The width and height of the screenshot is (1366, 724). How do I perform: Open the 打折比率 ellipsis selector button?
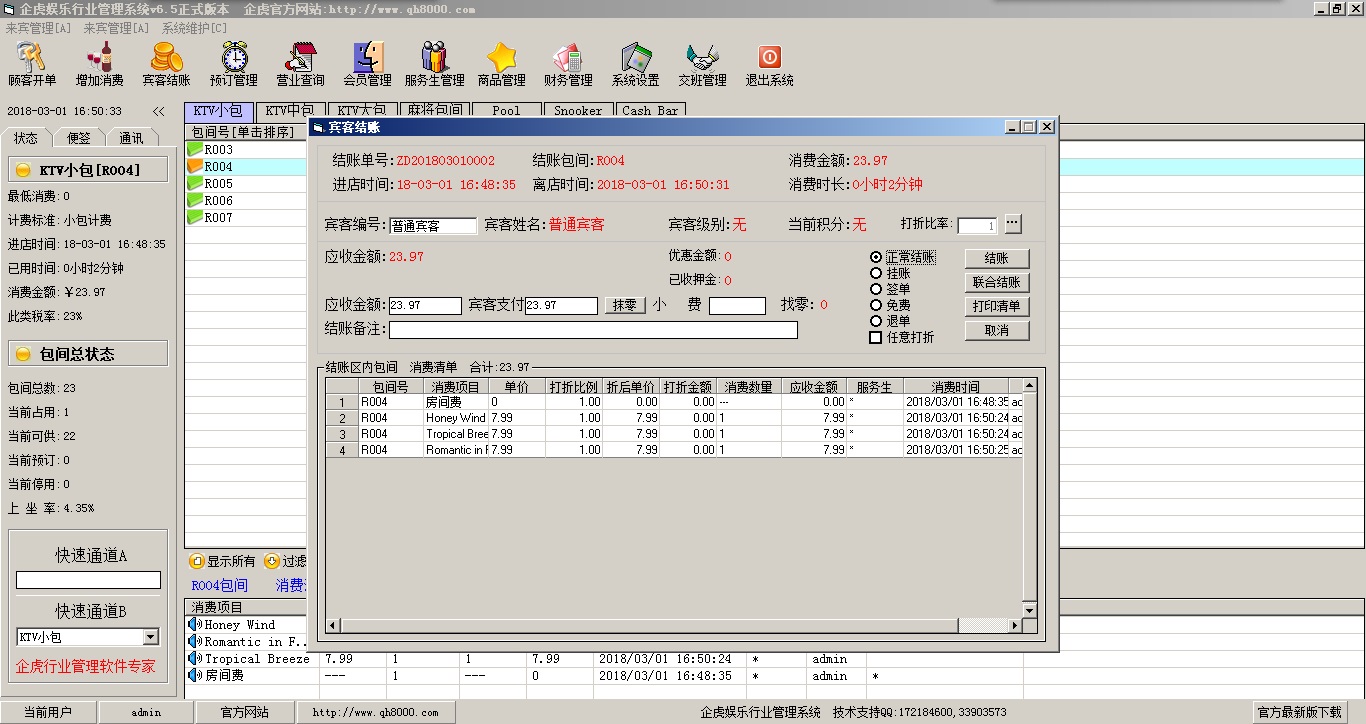tap(1013, 224)
